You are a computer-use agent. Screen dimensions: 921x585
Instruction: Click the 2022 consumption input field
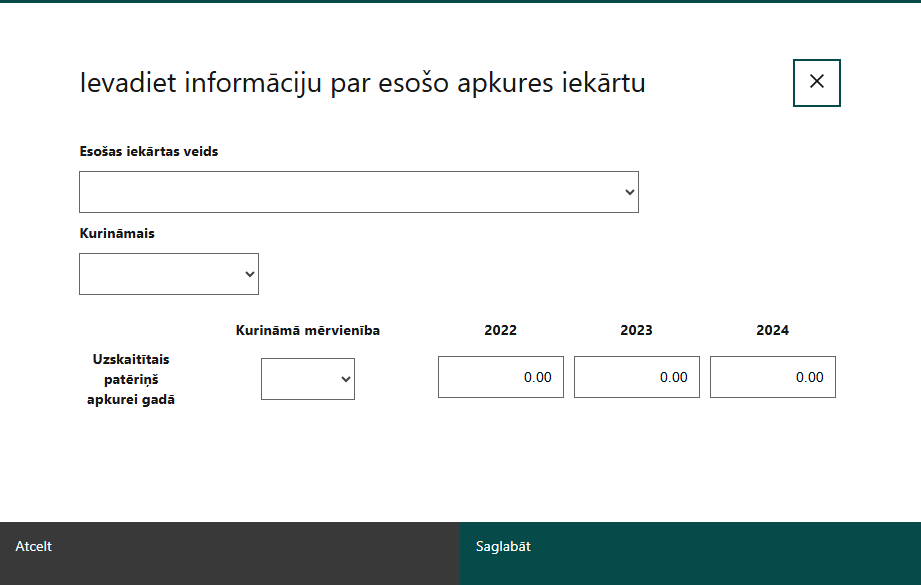tap(500, 377)
